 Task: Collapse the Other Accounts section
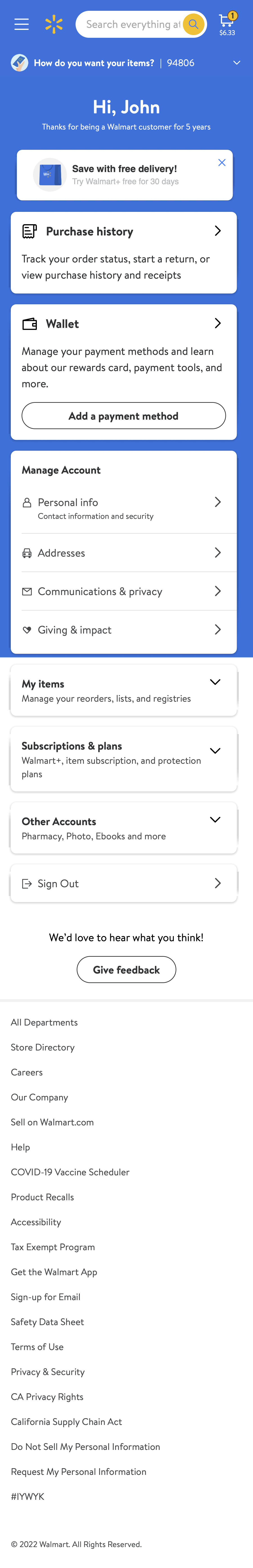click(x=215, y=820)
